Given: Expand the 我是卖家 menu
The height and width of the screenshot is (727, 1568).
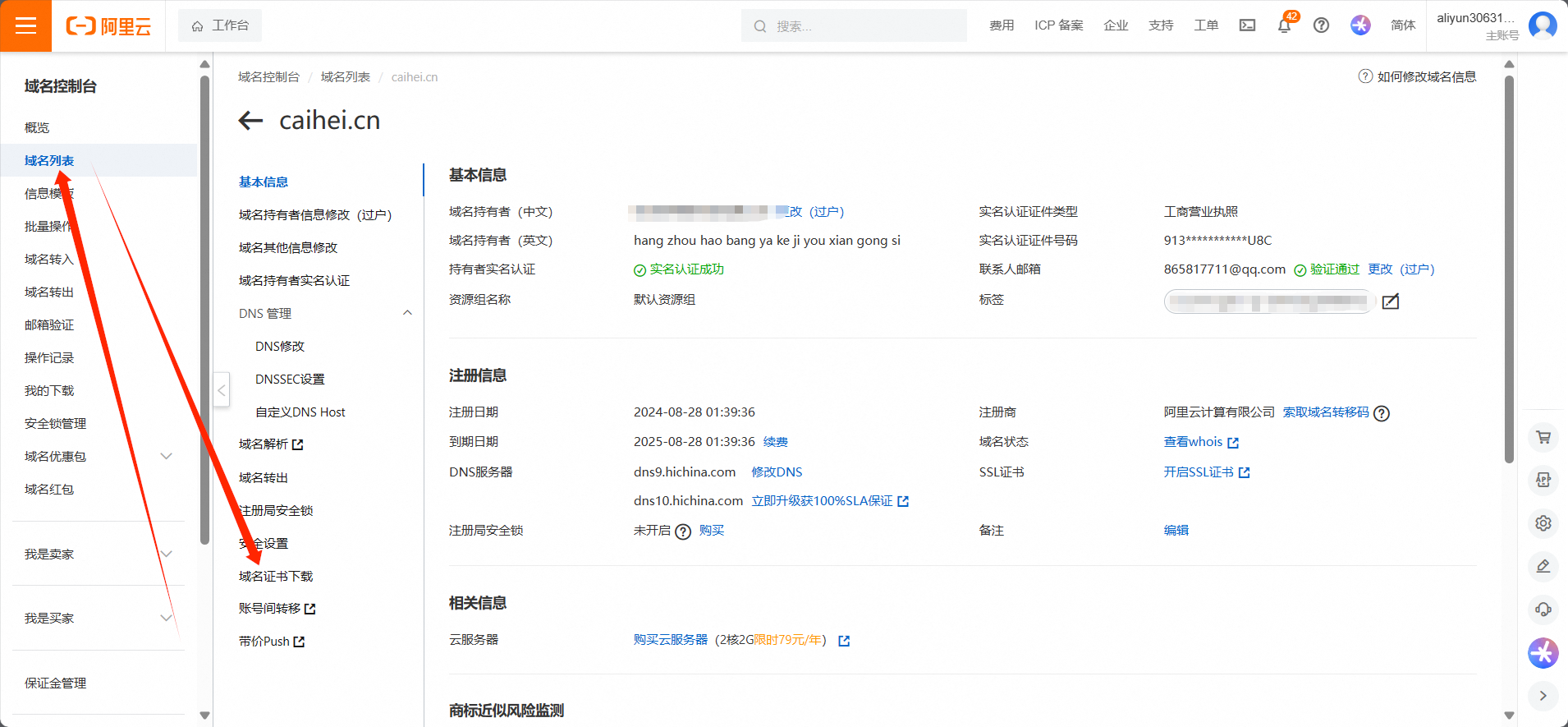Looking at the screenshot, I should (x=166, y=554).
